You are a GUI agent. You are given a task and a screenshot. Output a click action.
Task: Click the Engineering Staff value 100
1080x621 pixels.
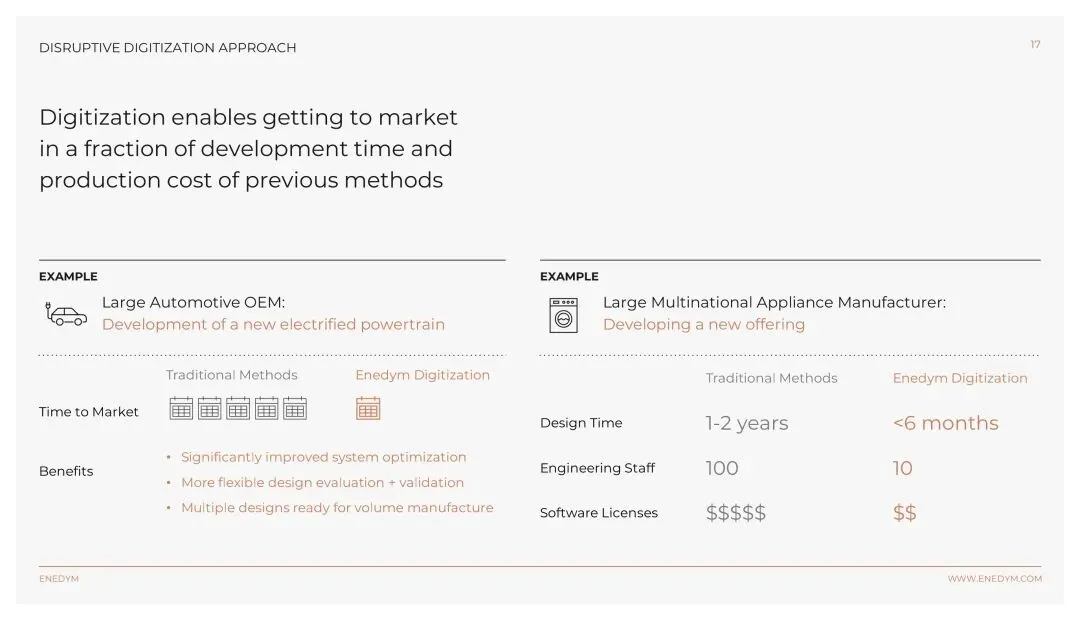722,468
